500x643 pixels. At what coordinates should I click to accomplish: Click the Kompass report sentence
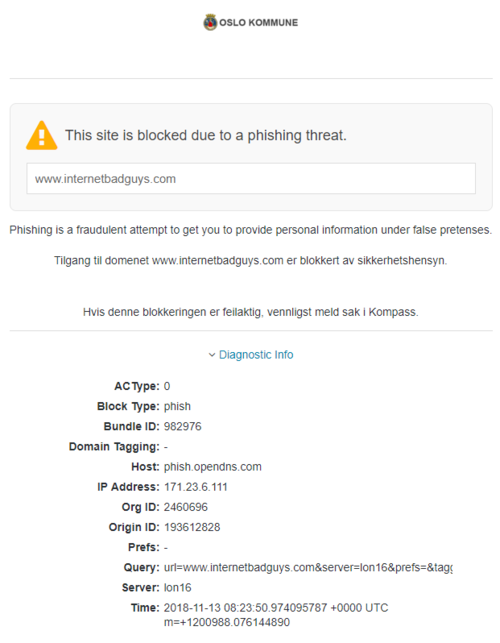click(x=251, y=312)
